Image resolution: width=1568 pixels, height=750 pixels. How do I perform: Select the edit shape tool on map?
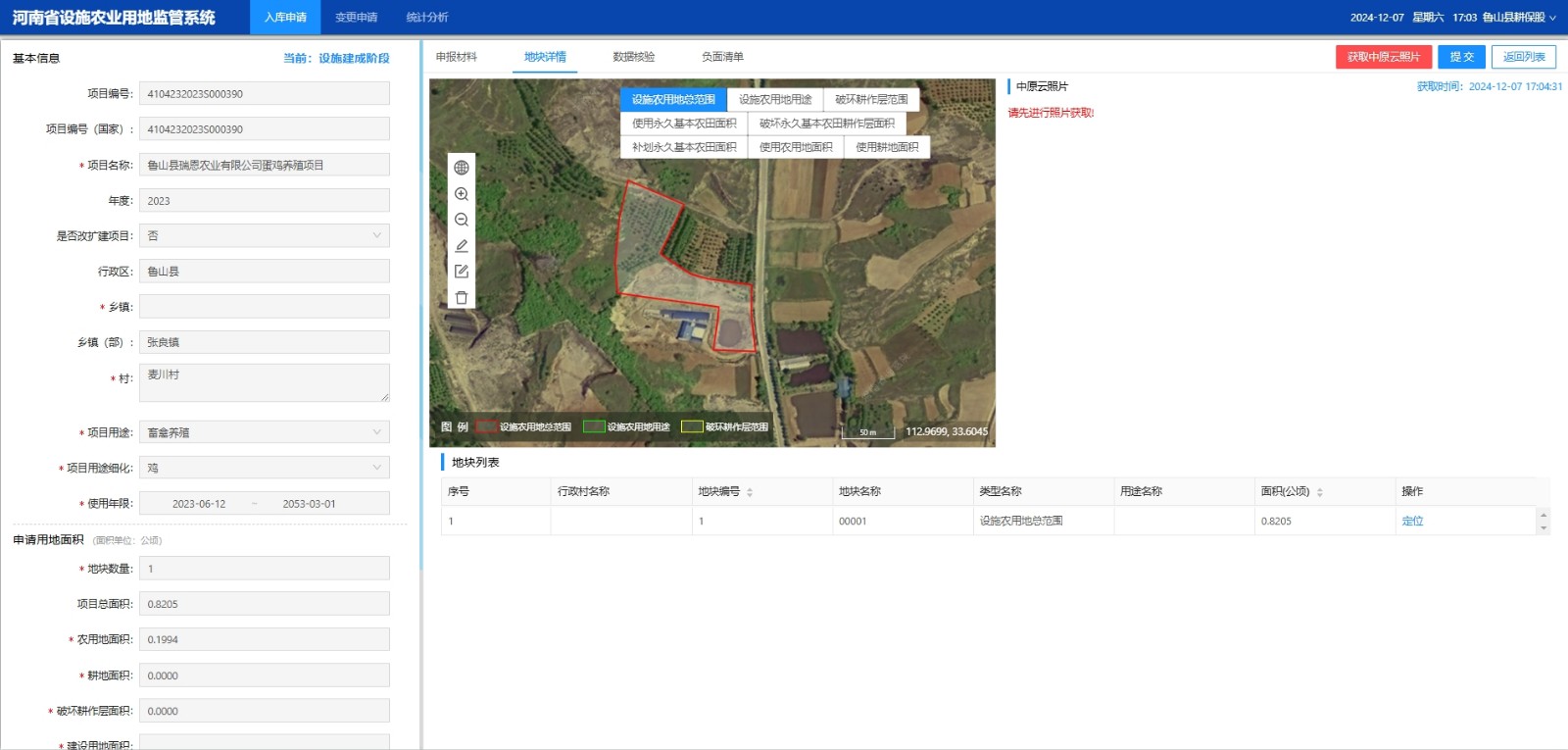462,272
